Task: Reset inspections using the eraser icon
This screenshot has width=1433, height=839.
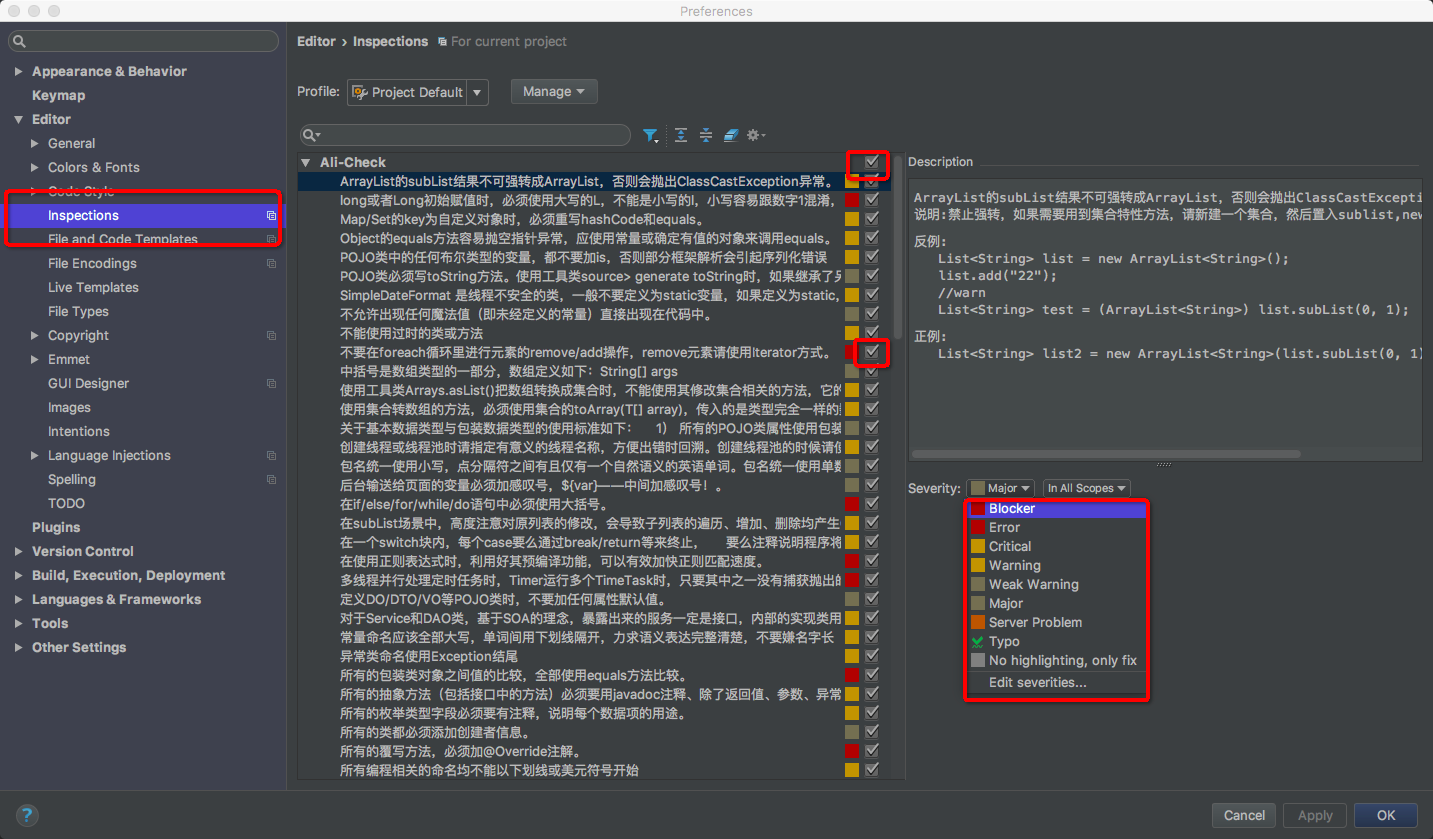Action: [x=731, y=135]
